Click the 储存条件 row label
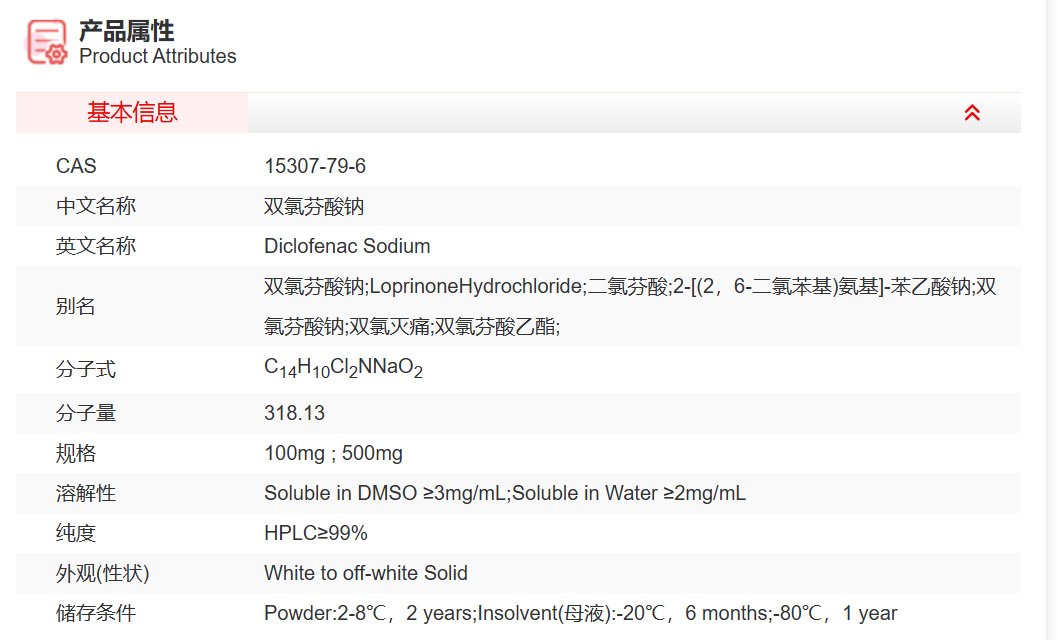 pyautogui.click(x=96, y=613)
